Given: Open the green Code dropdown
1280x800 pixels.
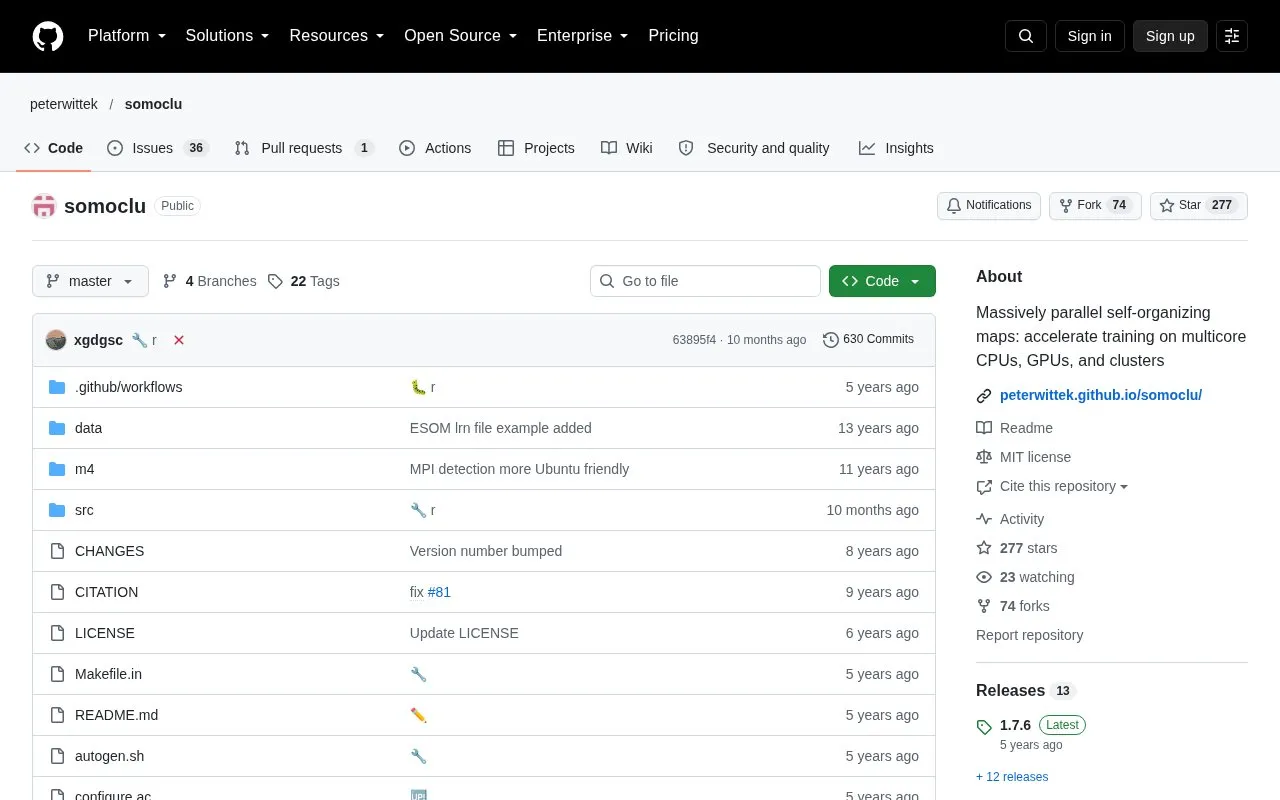Looking at the screenshot, I should 882,281.
